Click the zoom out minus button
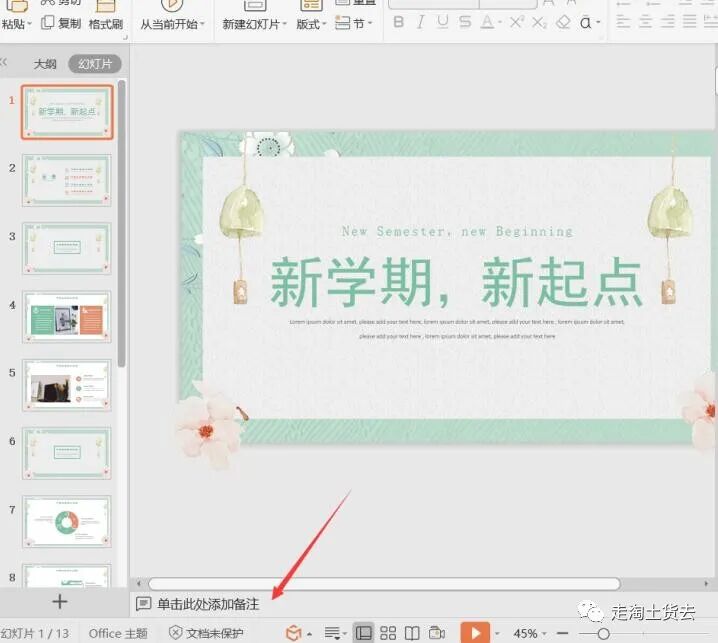The image size is (718, 643). coord(563,633)
